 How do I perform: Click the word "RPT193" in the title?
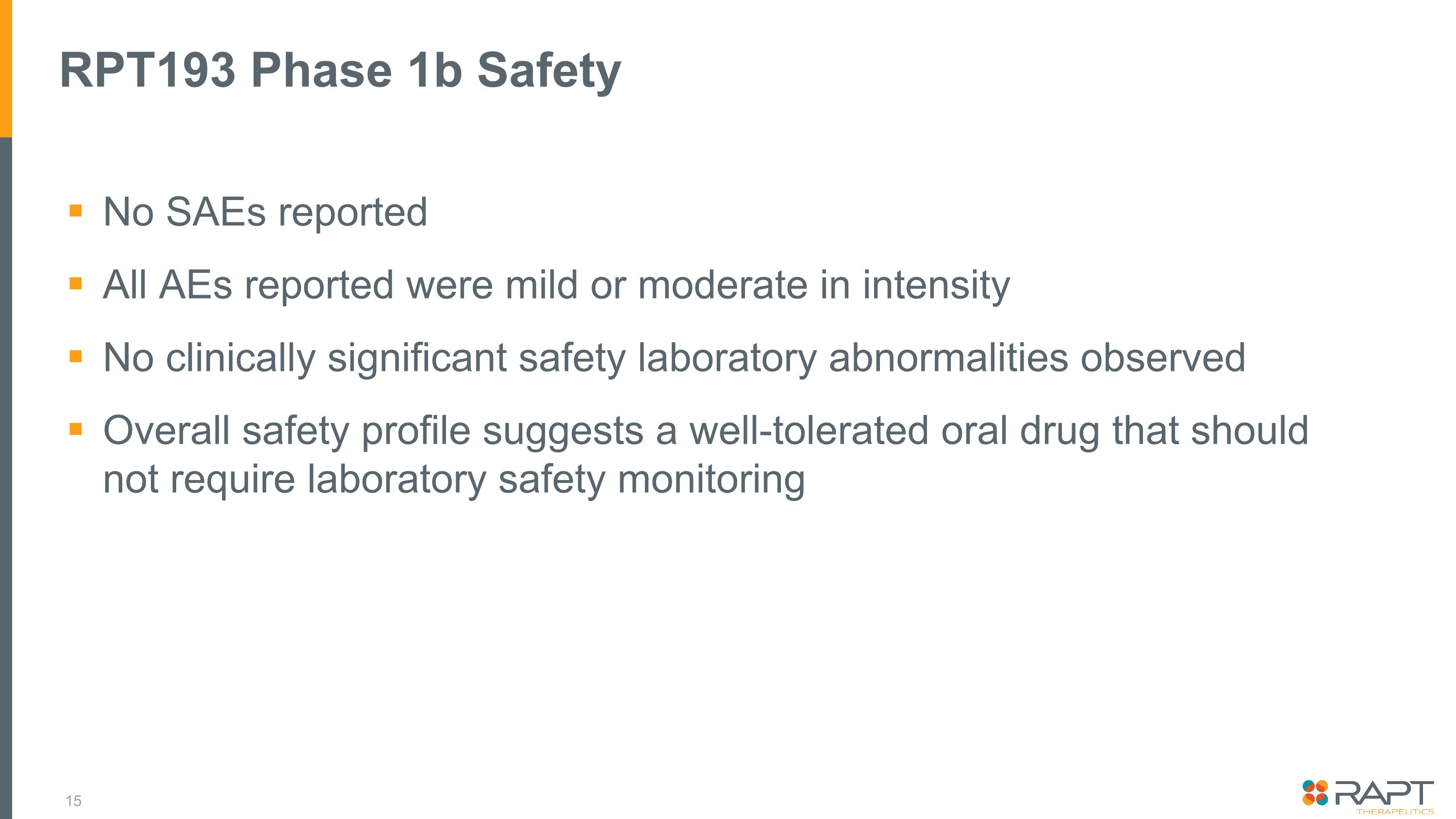click(x=147, y=71)
